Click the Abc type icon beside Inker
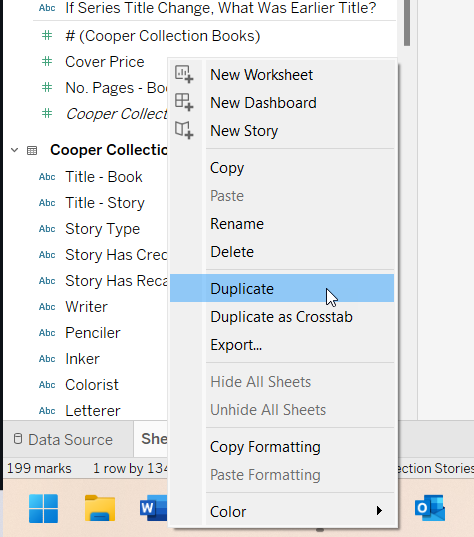This screenshot has height=537, width=474. [47, 359]
